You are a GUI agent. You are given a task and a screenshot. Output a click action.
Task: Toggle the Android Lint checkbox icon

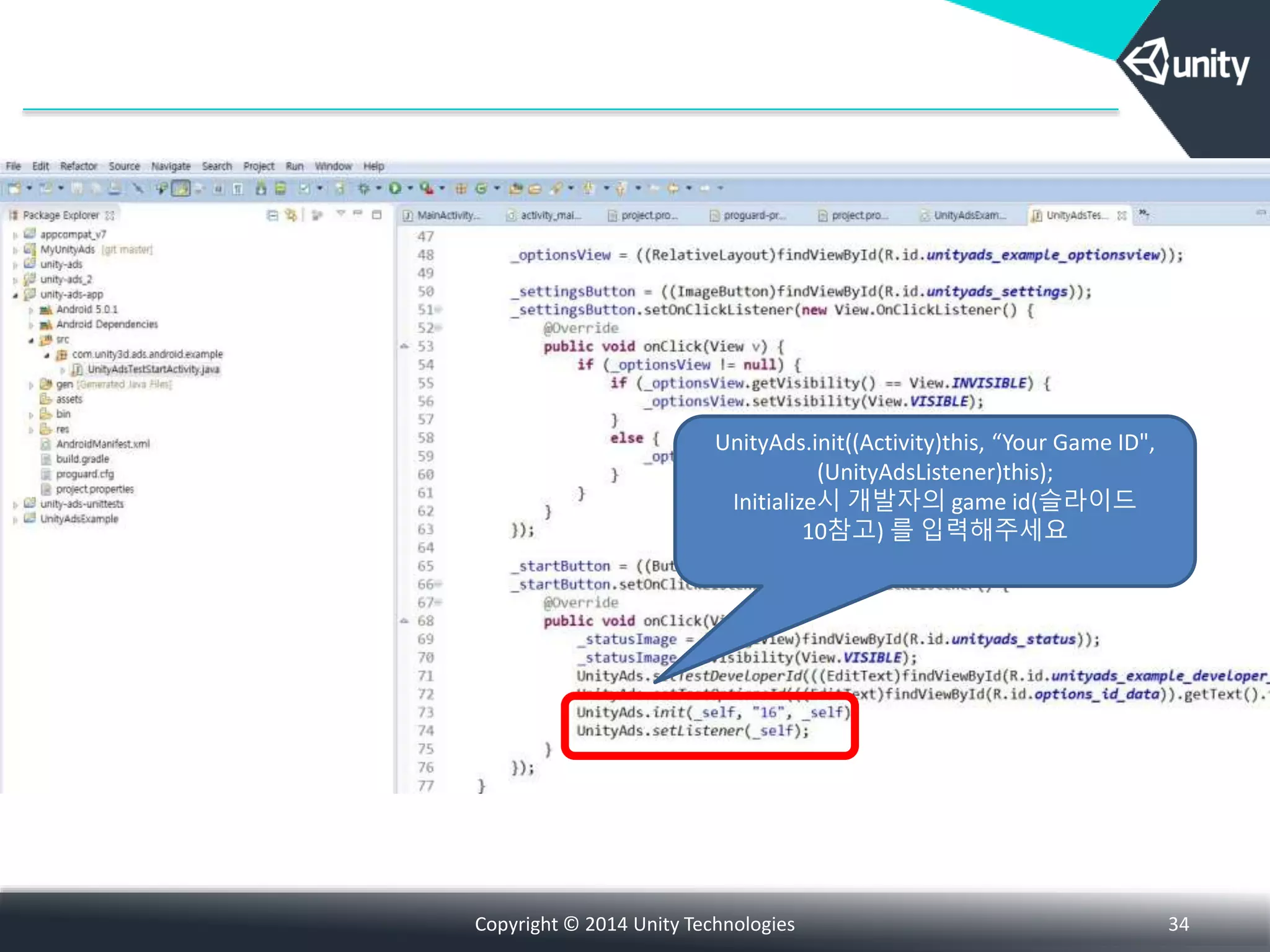click(x=304, y=188)
